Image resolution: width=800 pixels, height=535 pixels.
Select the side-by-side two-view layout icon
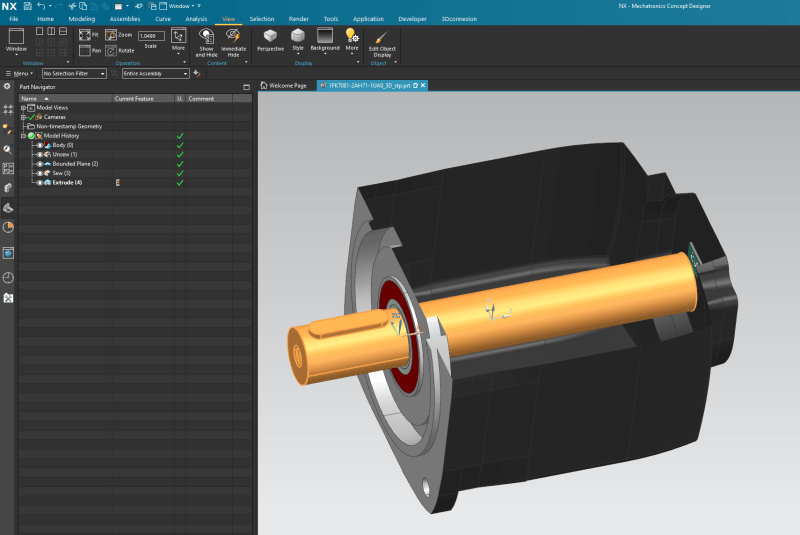click(51, 31)
